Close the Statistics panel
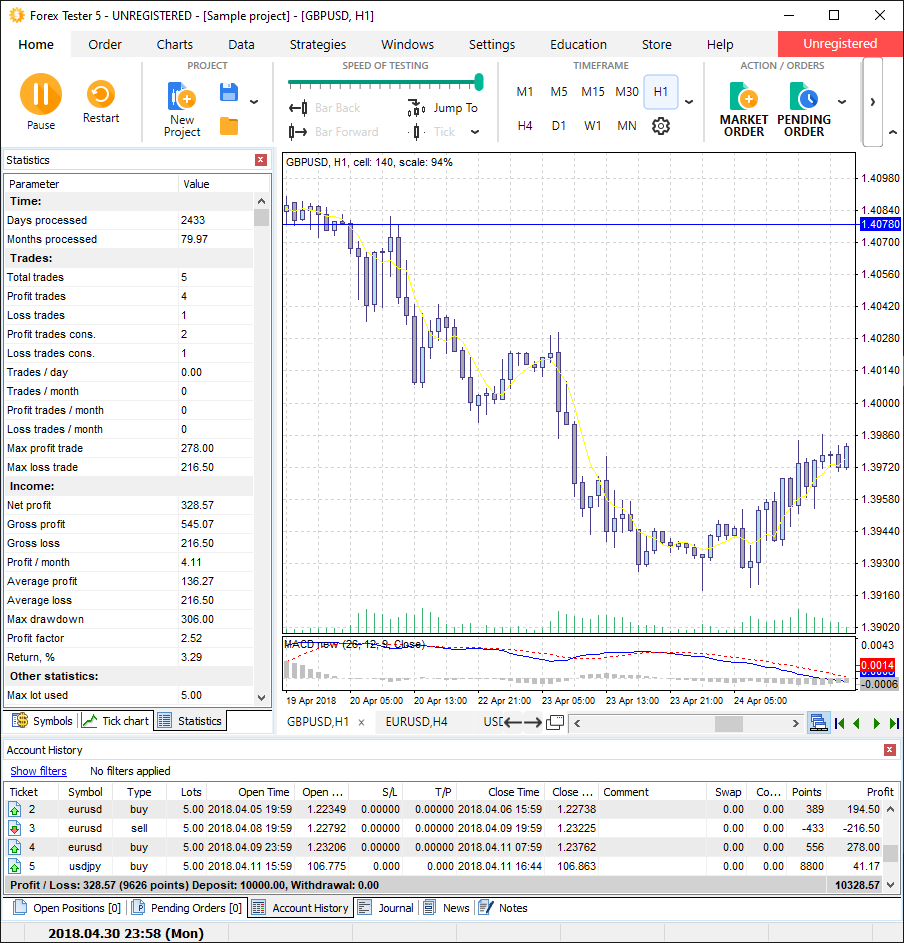The image size is (904, 943). [x=260, y=159]
